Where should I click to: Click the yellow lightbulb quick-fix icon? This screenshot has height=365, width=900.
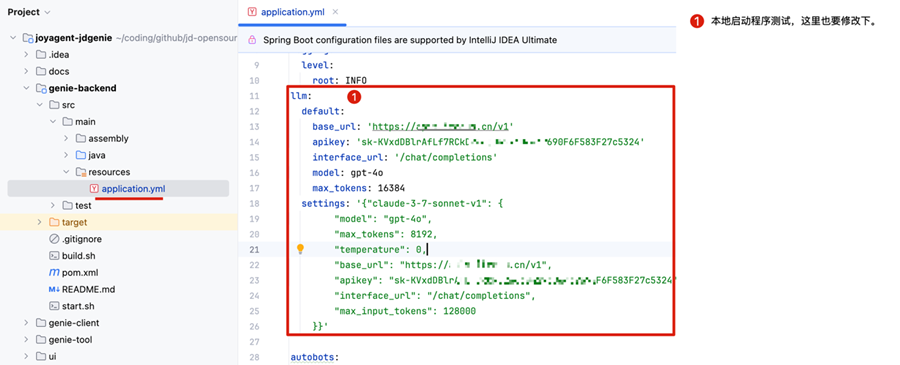300,249
